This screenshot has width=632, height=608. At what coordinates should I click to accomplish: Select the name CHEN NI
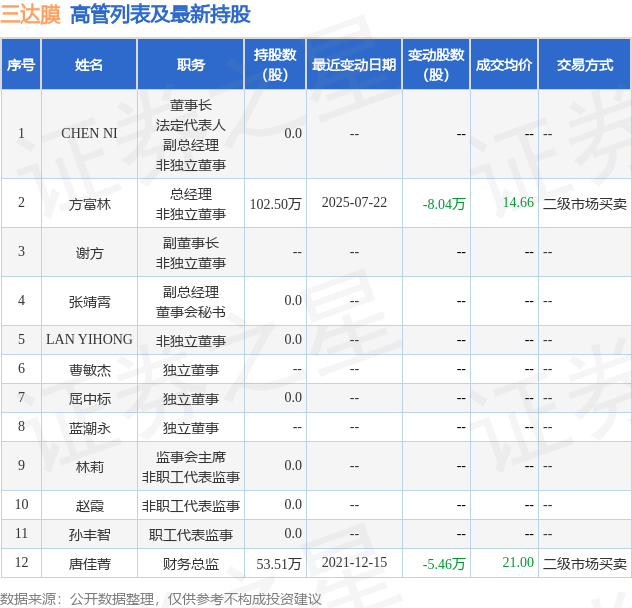point(89,133)
